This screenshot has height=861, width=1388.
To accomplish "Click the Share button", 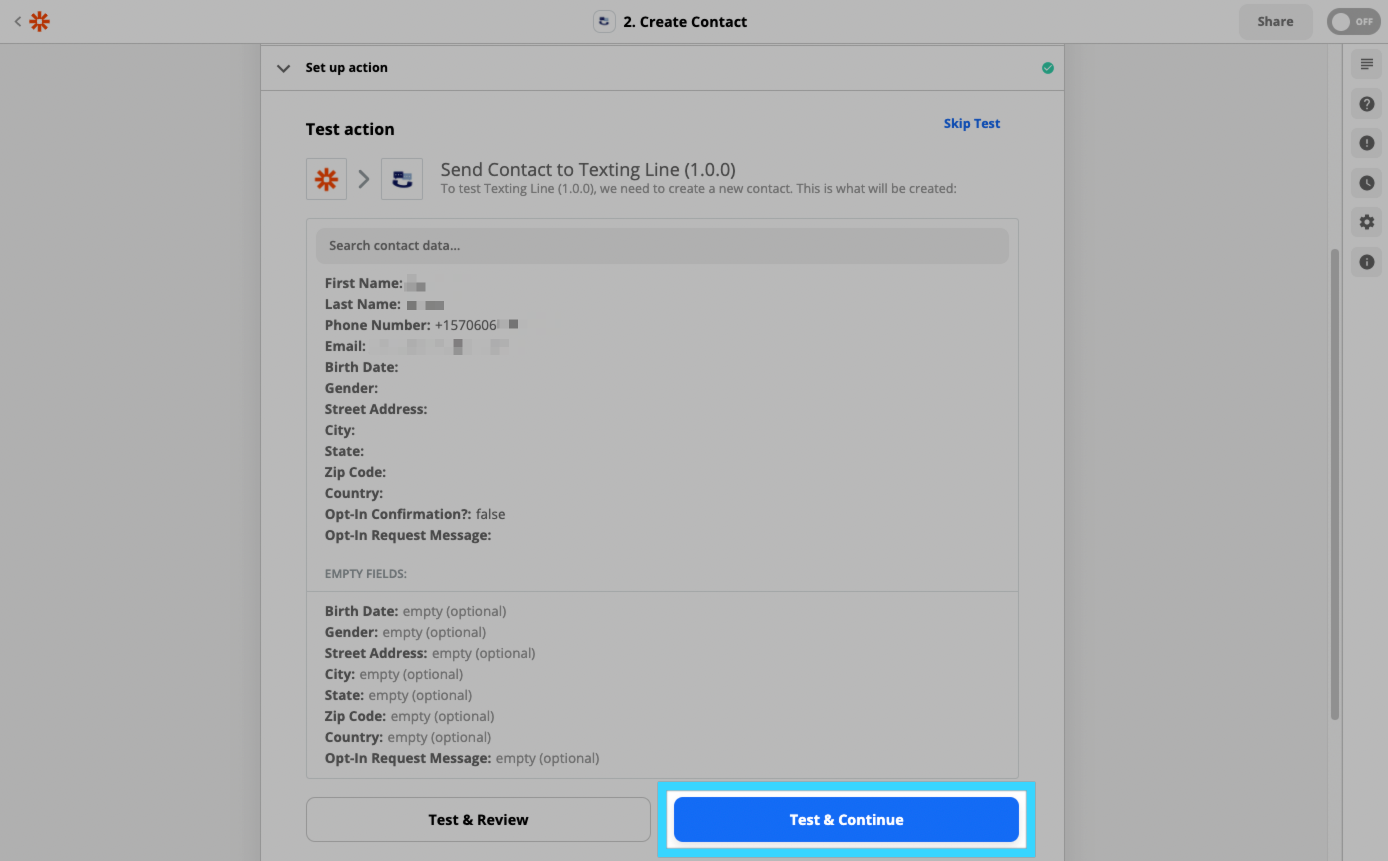I will pos(1275,21).
